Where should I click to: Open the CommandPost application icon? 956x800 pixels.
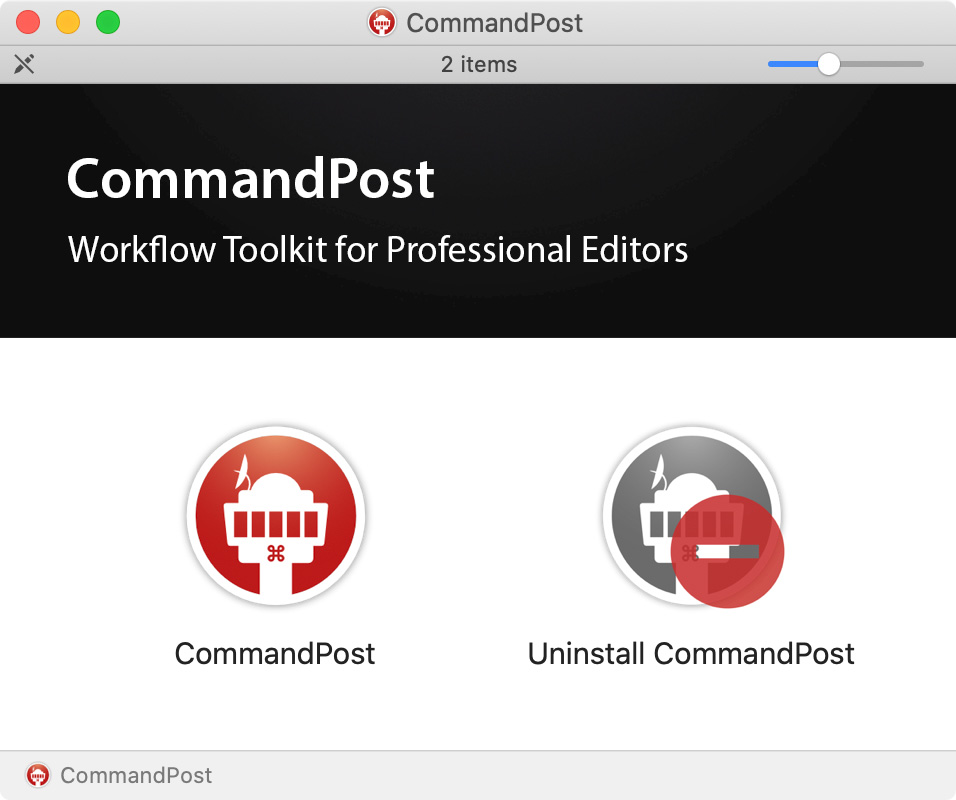pyautogui.click(x=276, y=515)
